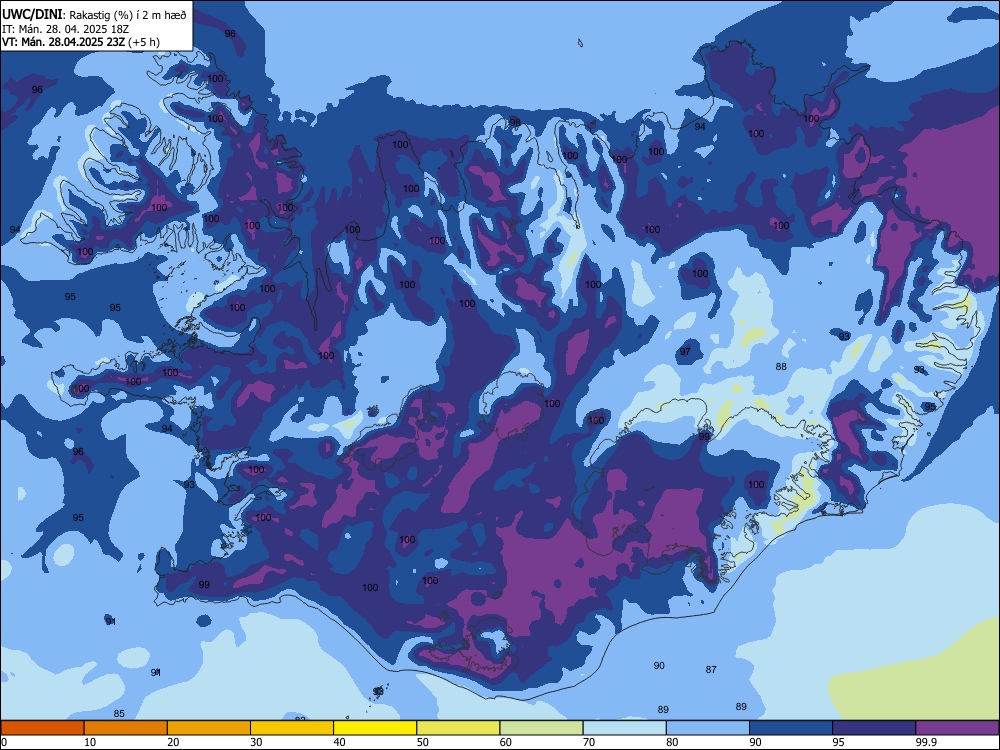Screen dimensions: 1000x750
Task: Click the IT: Mán. 28. 04. 2025 18Z line
Action: [66, 29]
